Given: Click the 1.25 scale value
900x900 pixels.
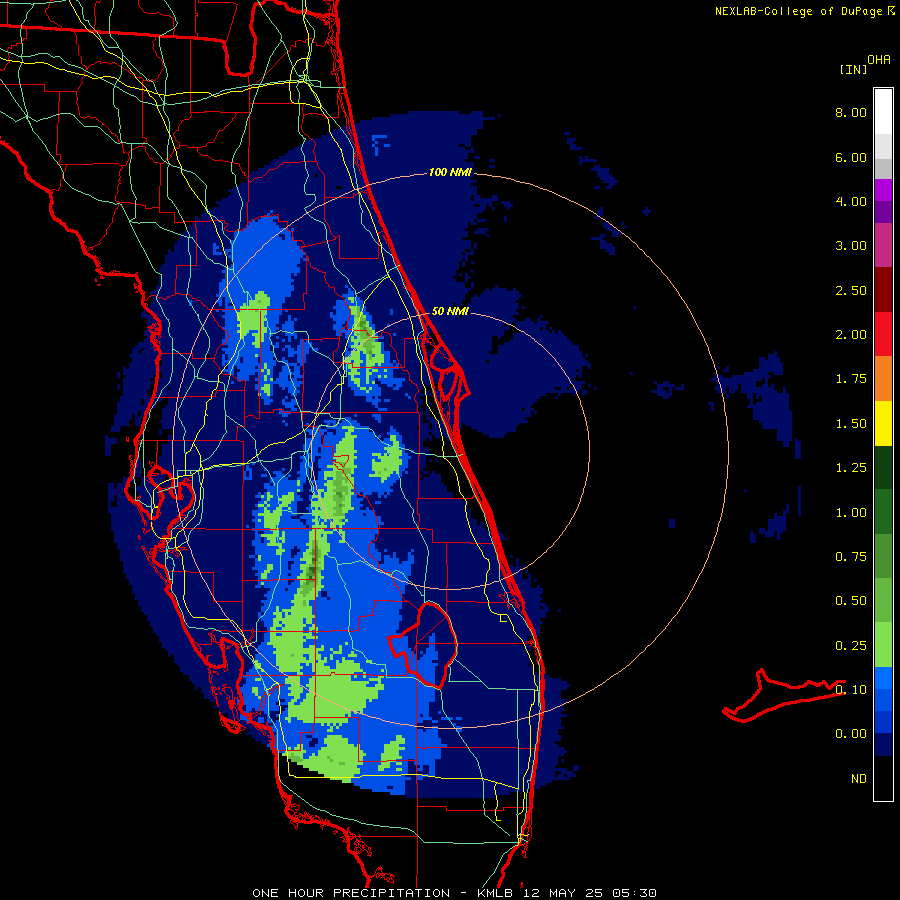Looking at the screenshot, I should 851,468.
